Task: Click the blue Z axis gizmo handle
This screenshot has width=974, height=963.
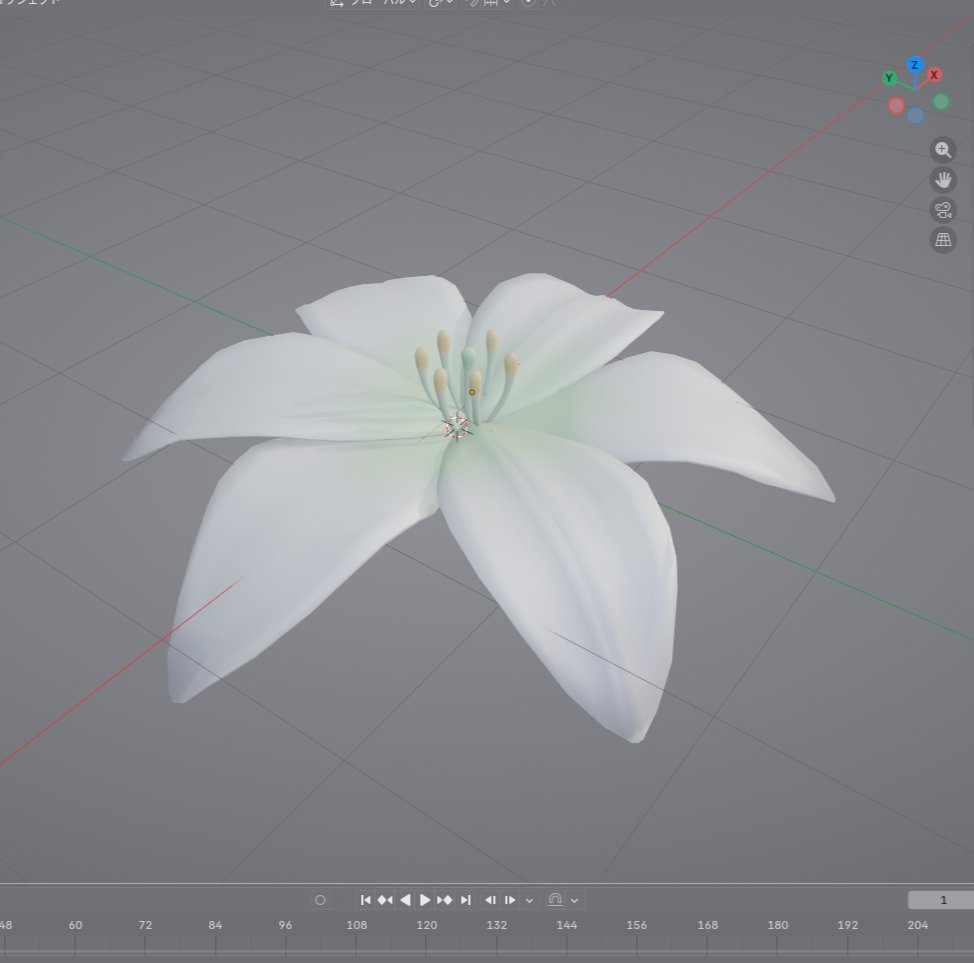Action: coord(915,65)
